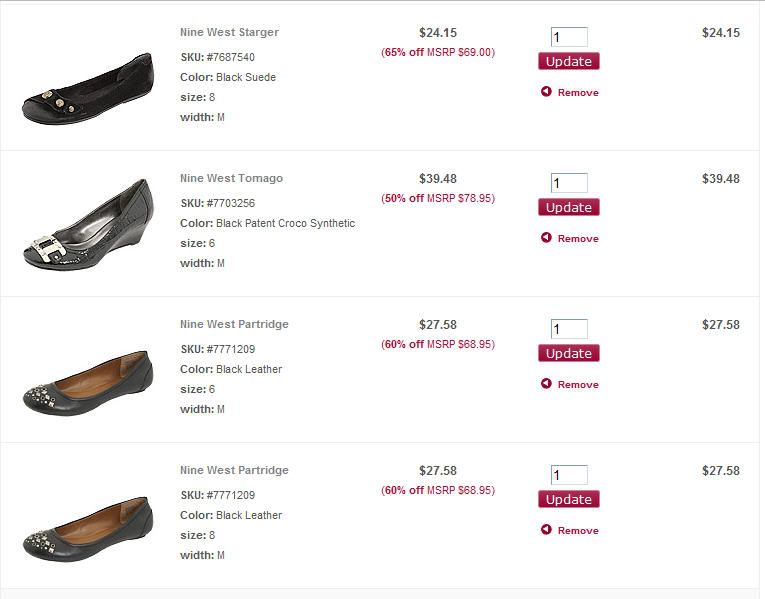Update quantity for Partridge size 6
Screen dimensions: 765x599
pos(569,353)
